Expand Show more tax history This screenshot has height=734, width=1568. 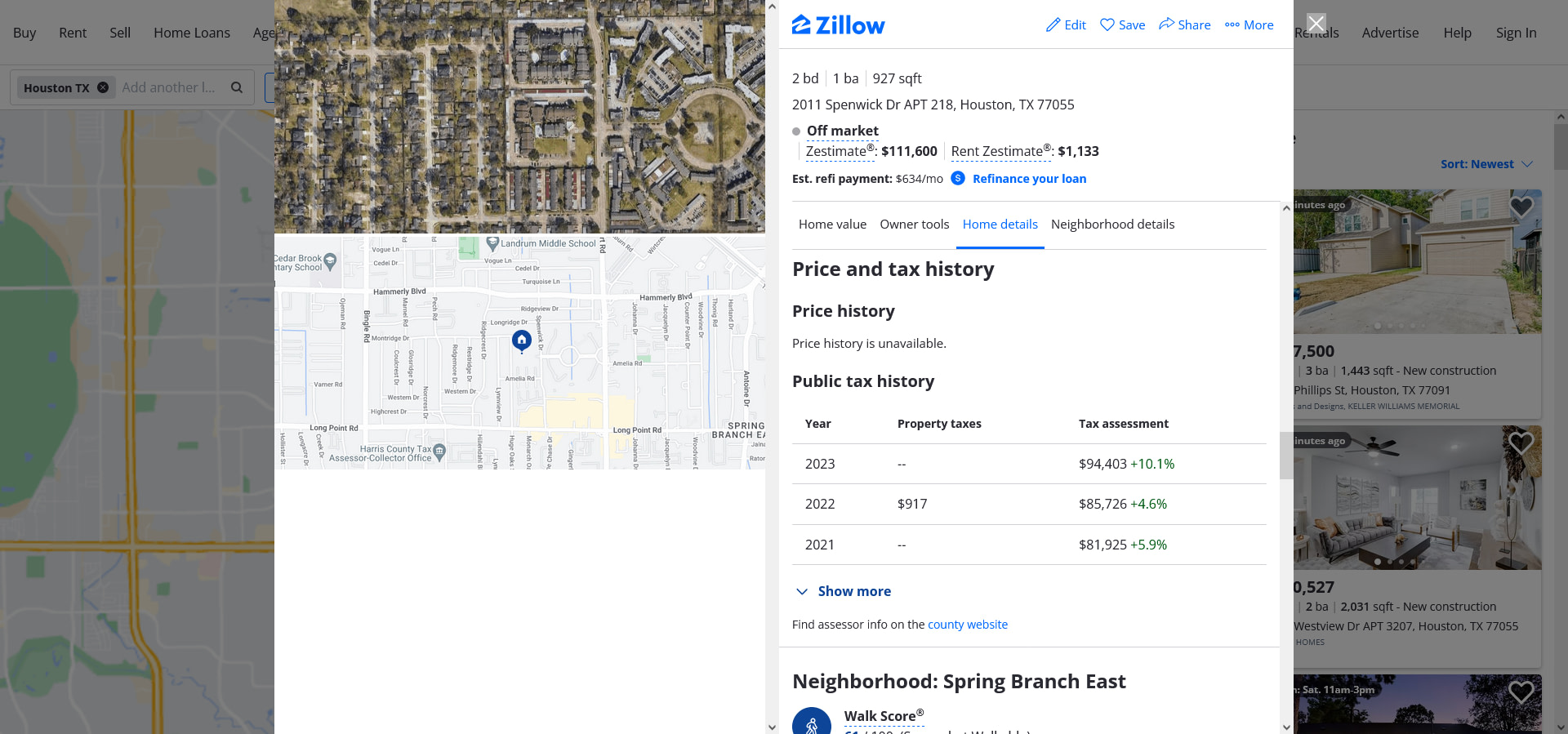coord(843,591)
